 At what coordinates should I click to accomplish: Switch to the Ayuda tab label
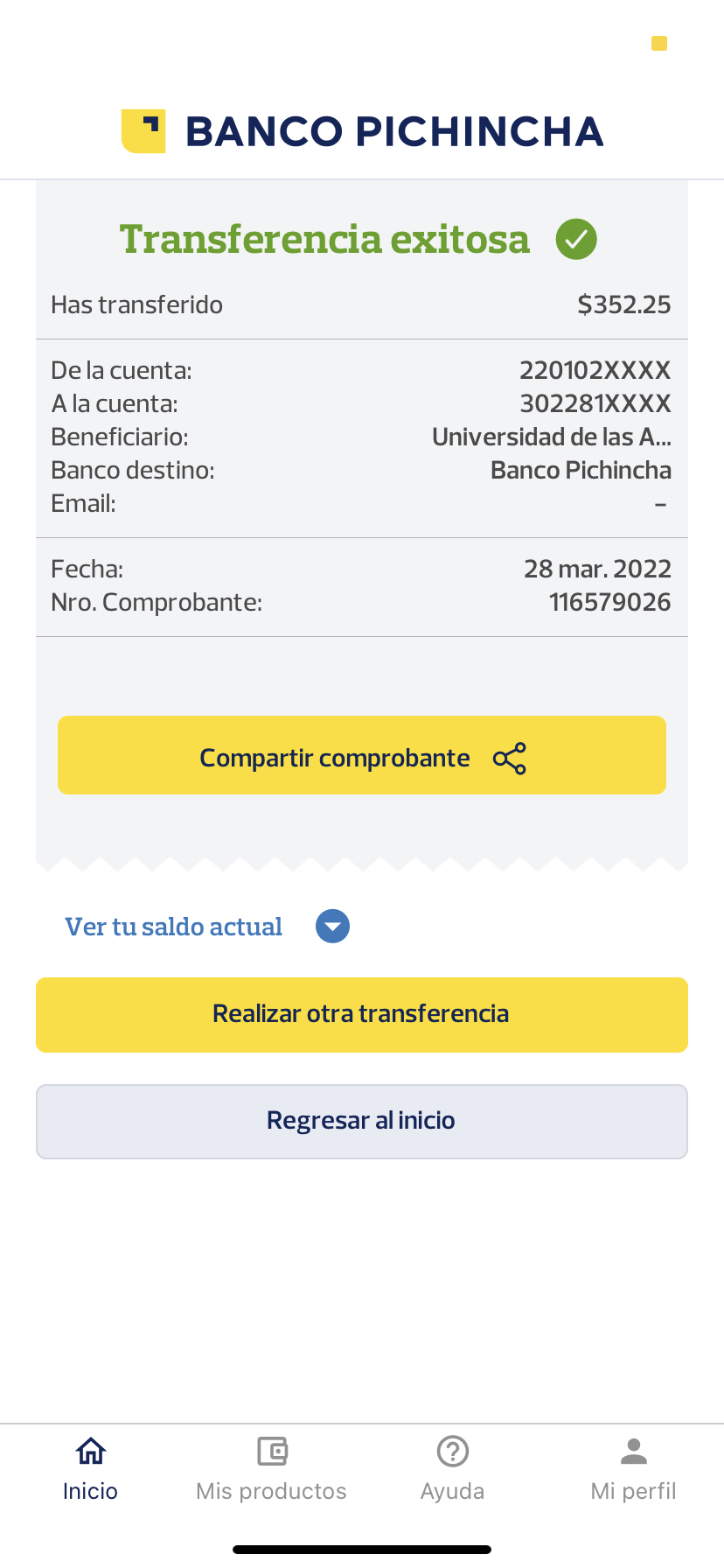click(x=453, y=1491)
